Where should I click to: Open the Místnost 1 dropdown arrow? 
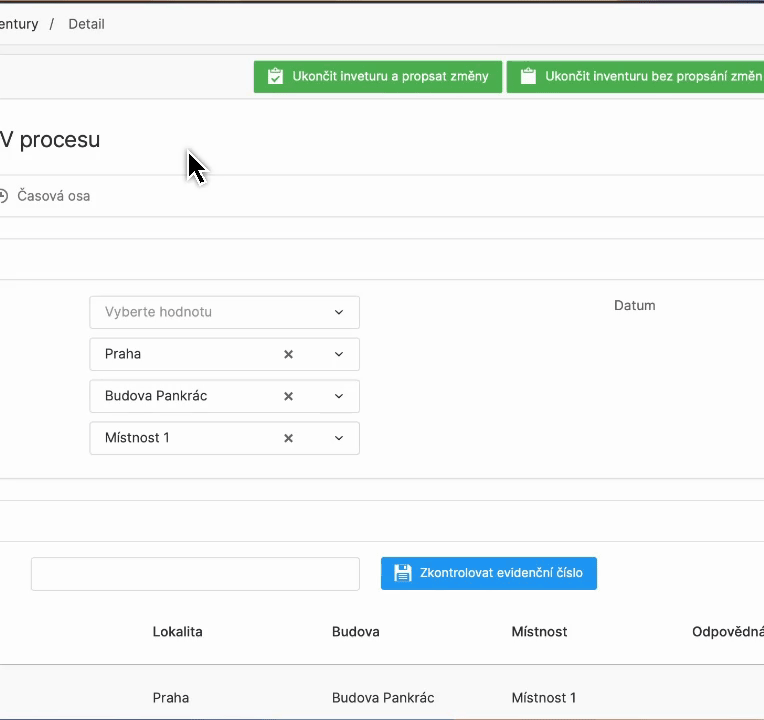pos(339,438)
